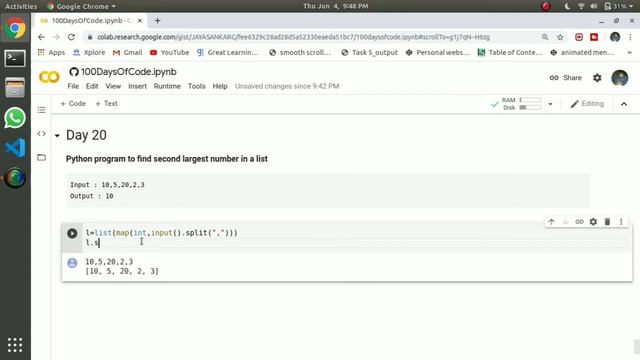The image size is (640, 360).
Task: Open Gmail bookmark
Action: pos(127,52)
